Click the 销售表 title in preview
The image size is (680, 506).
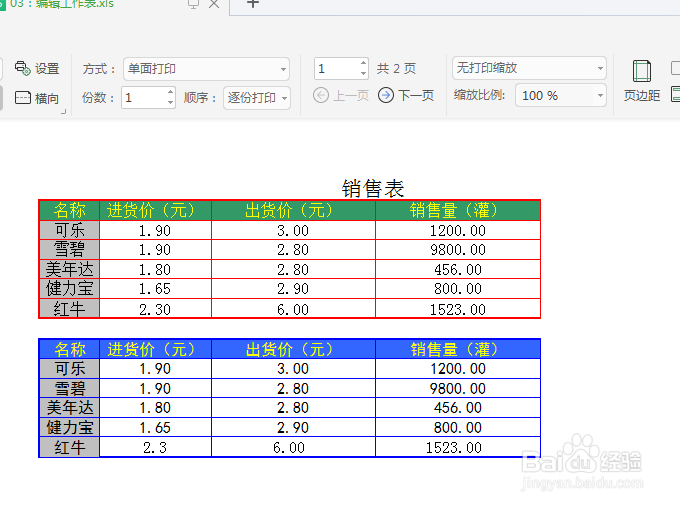click(x=373, y=189)
